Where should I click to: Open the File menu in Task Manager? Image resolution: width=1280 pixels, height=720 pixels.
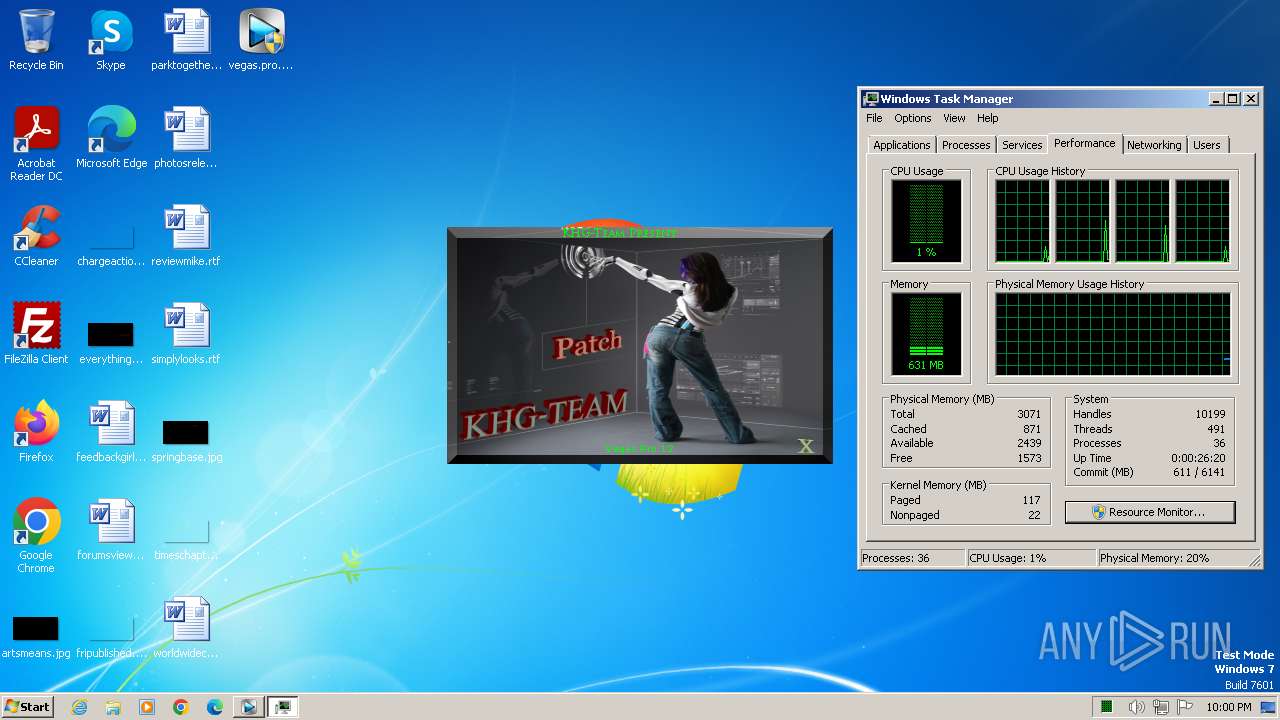(x=874, y=118)
